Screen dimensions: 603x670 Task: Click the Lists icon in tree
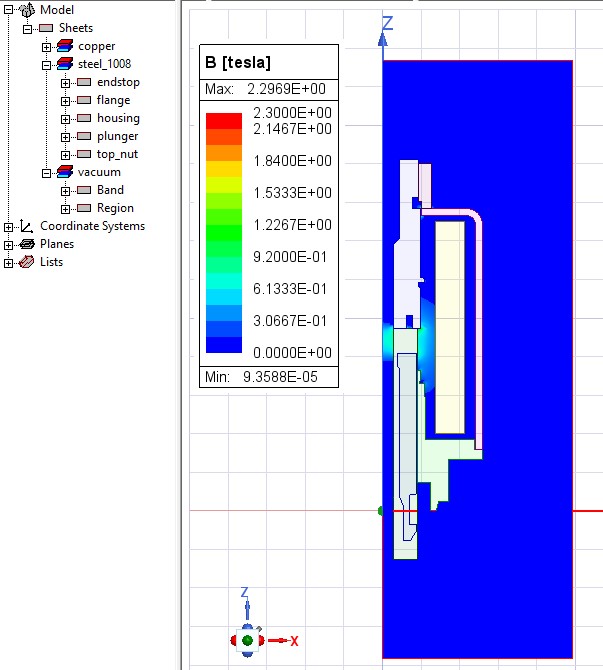tap(27, 262)
